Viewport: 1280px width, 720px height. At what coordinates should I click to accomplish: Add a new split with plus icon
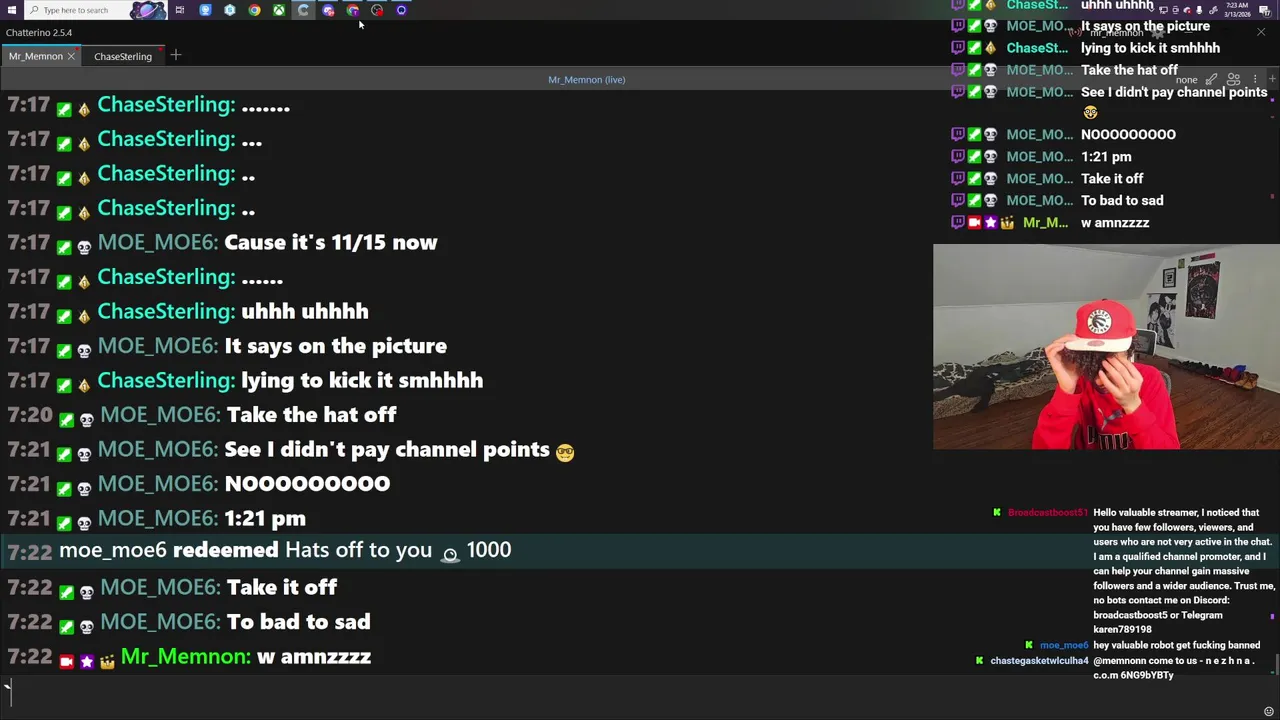point(1272,79)
